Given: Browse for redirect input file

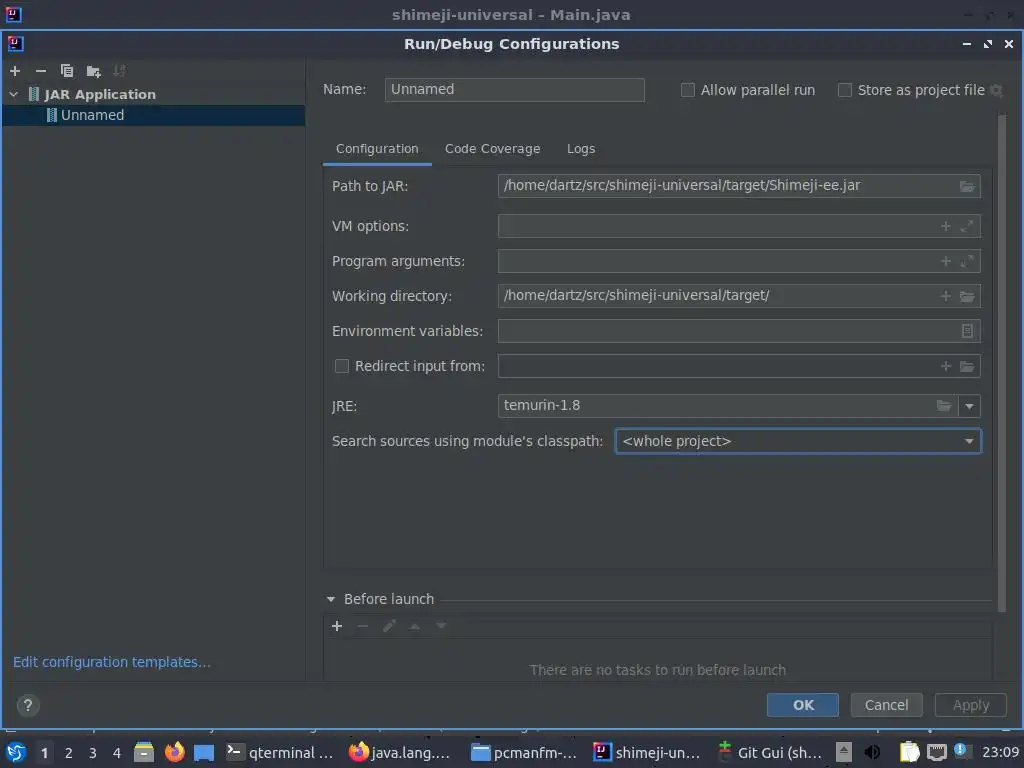Looking at the screenshot, I should [967, 366].
